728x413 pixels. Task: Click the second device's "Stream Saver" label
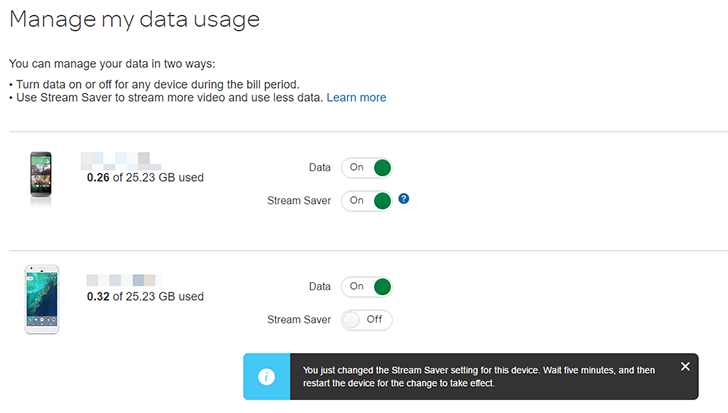click(x=299, y=320)
